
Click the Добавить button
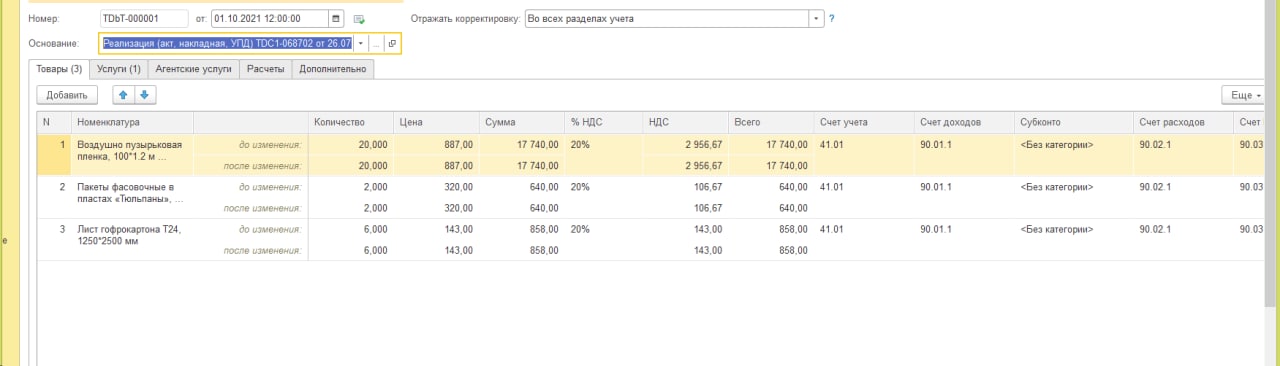[x=67, y=95]
